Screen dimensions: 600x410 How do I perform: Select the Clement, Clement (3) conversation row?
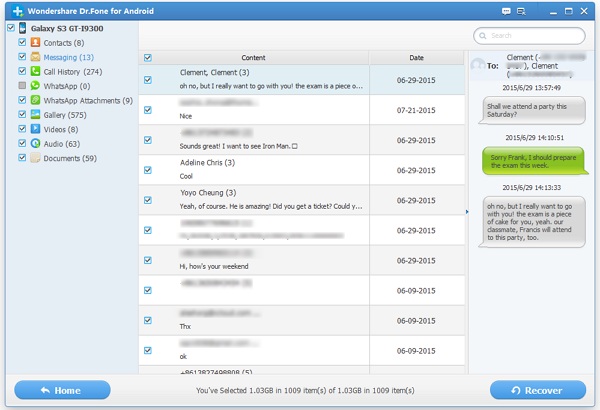coord(302,80)
